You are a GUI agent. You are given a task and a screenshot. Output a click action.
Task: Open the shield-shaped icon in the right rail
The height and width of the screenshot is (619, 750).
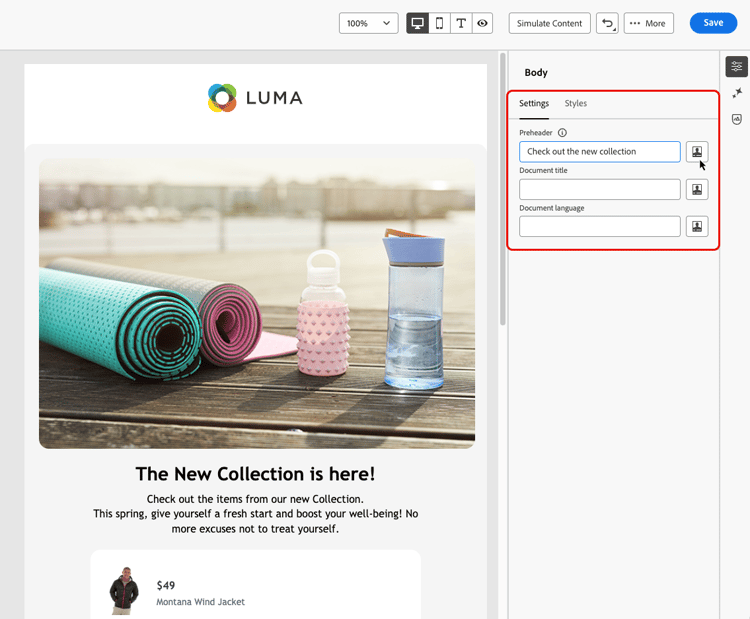pos(737,119)
